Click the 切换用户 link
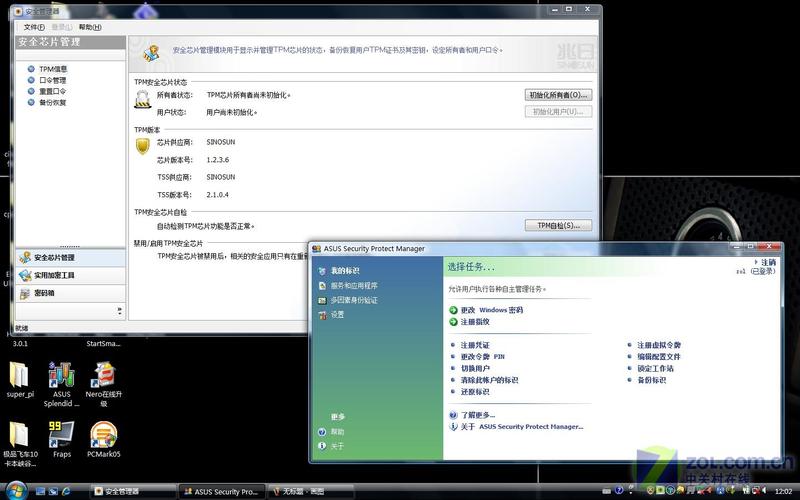The image size is (800, 500). [475, 368]
